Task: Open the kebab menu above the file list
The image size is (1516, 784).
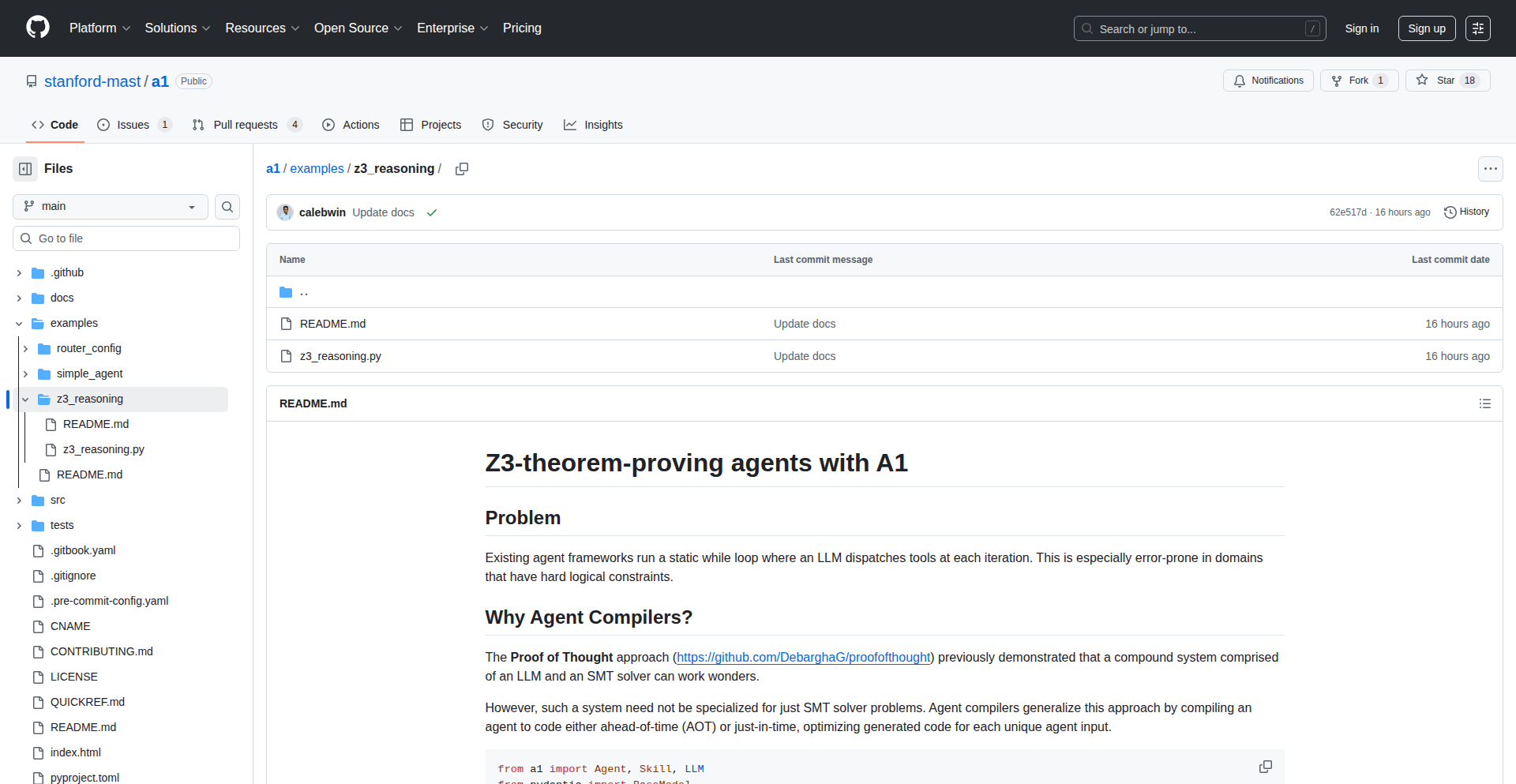Action: [x=1491, y=168]
